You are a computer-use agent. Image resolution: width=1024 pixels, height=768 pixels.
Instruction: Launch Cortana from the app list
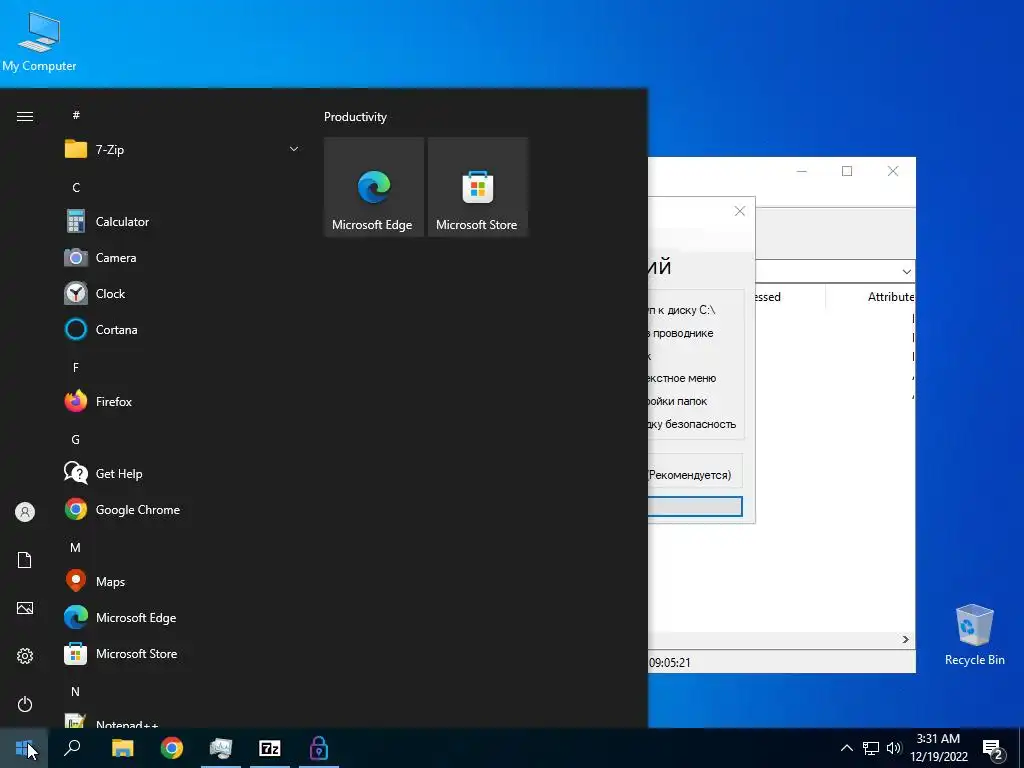pos(183,329)
